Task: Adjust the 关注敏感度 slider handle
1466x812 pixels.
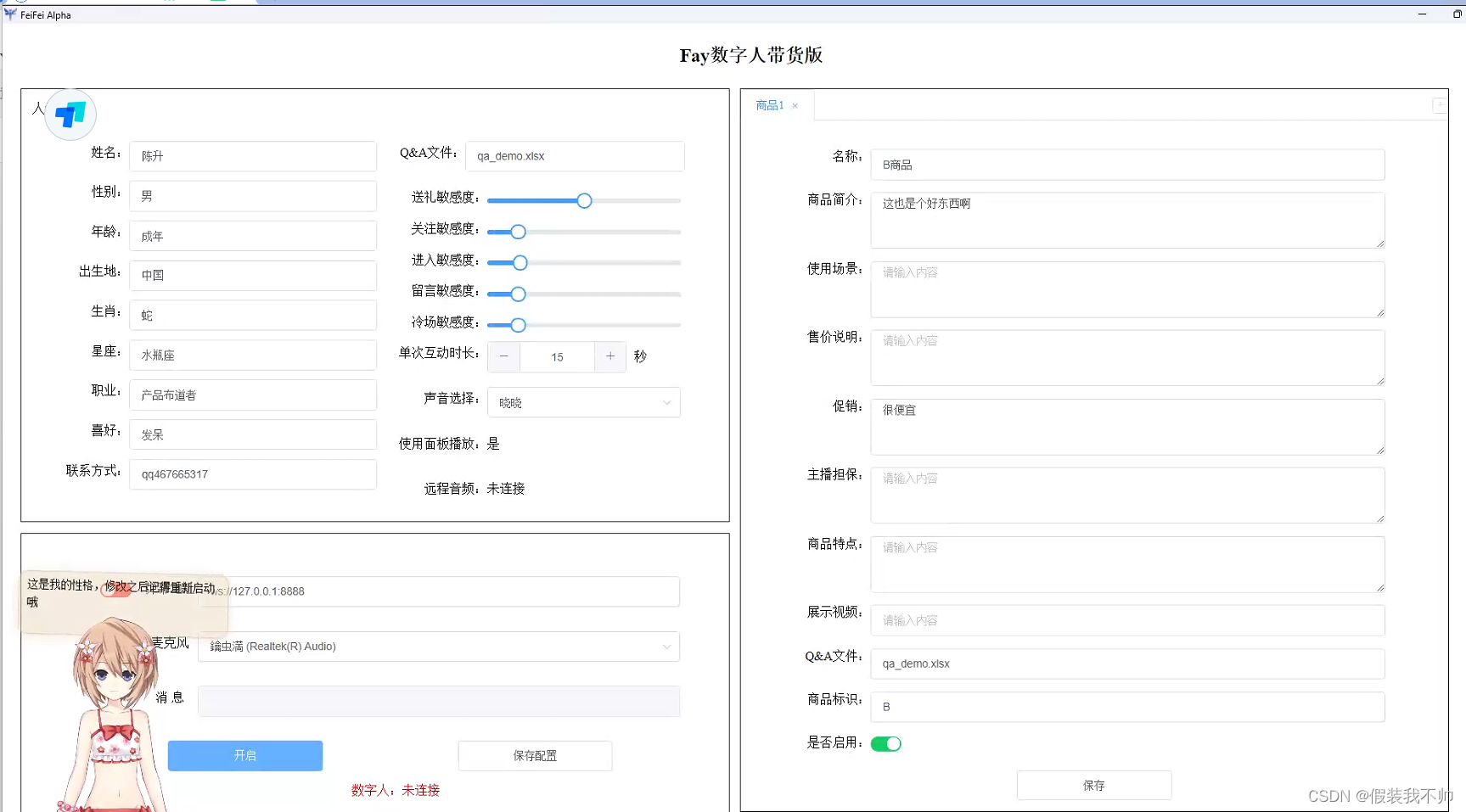Action: coord(518,232)
